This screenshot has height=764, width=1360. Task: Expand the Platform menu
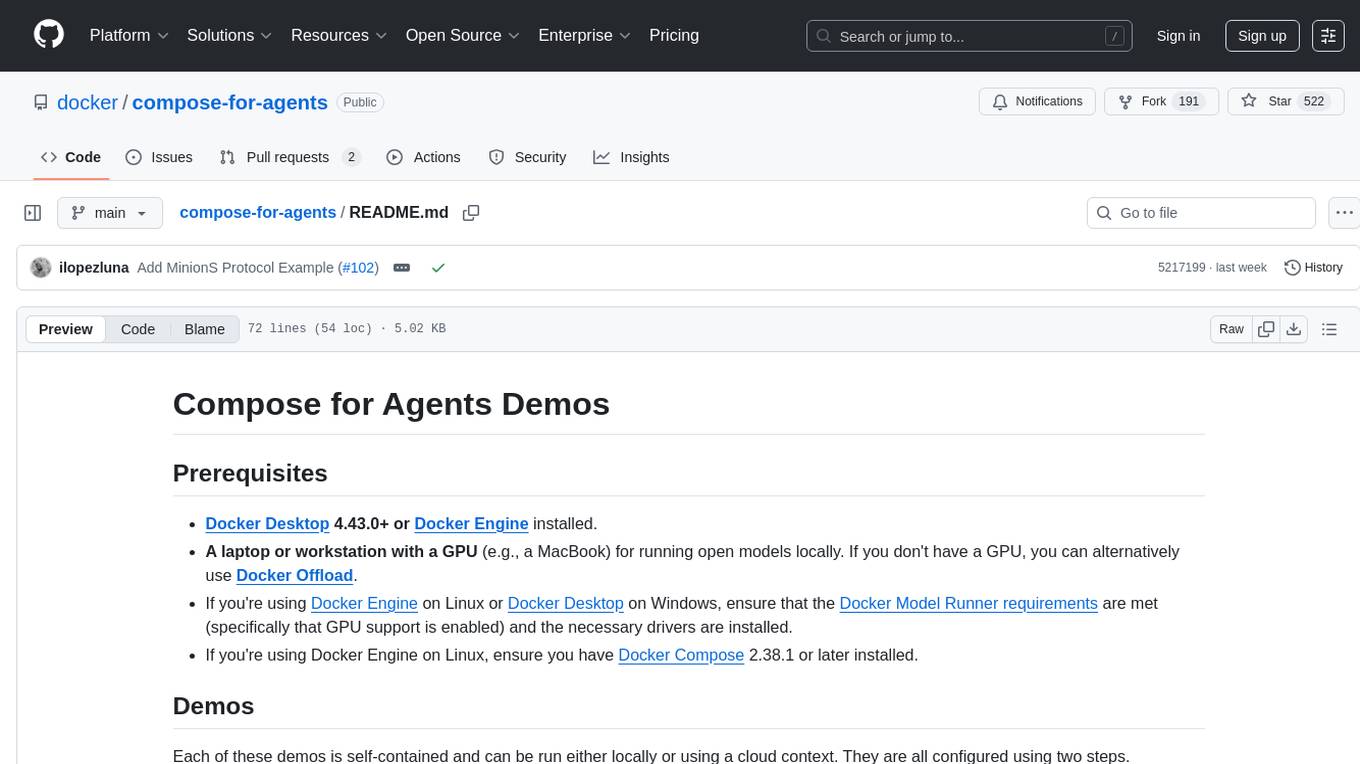[x=129, y=35]
